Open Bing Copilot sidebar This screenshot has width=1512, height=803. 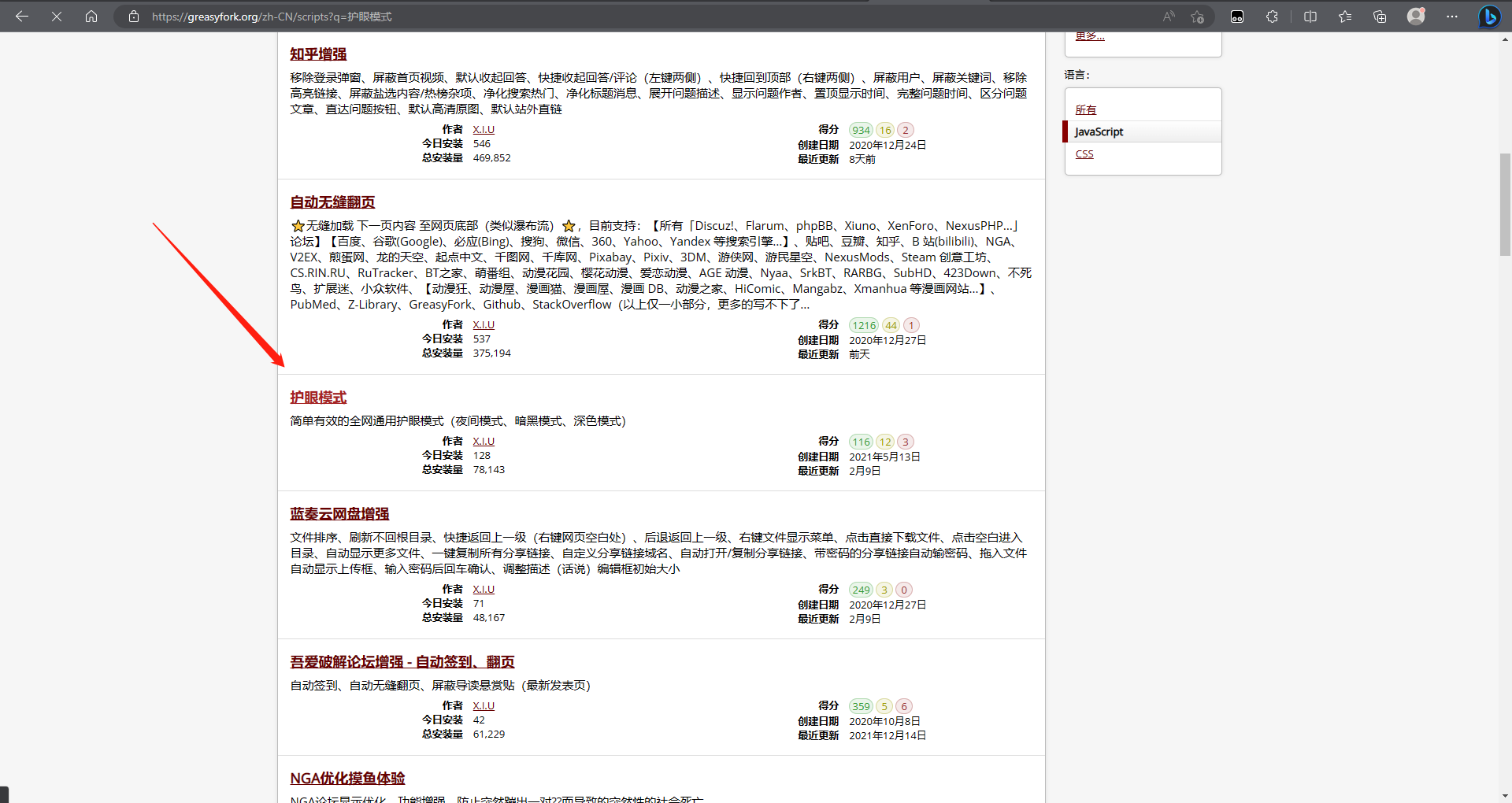click(1489, 17)
